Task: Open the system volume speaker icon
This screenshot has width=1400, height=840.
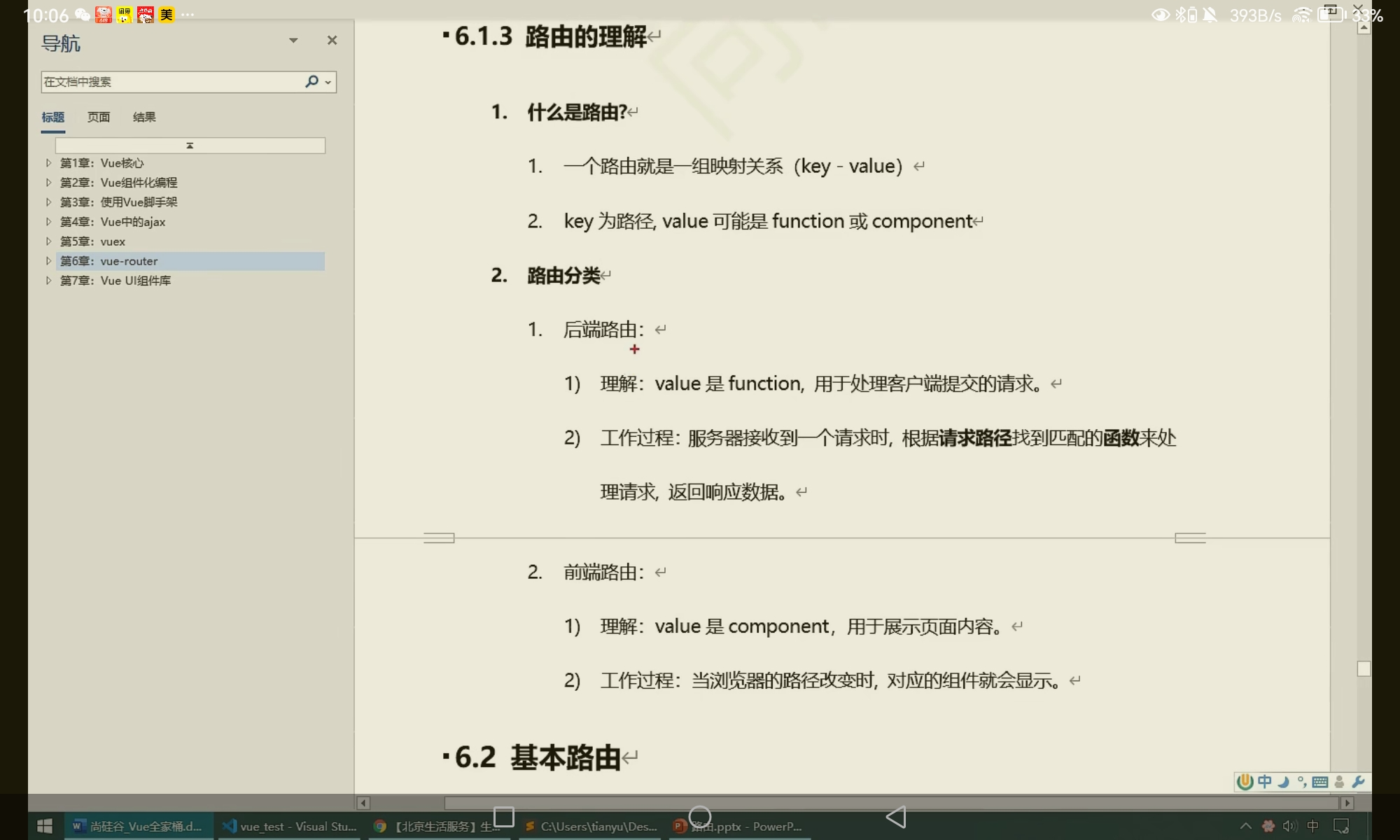Action: coord(1289,826)
